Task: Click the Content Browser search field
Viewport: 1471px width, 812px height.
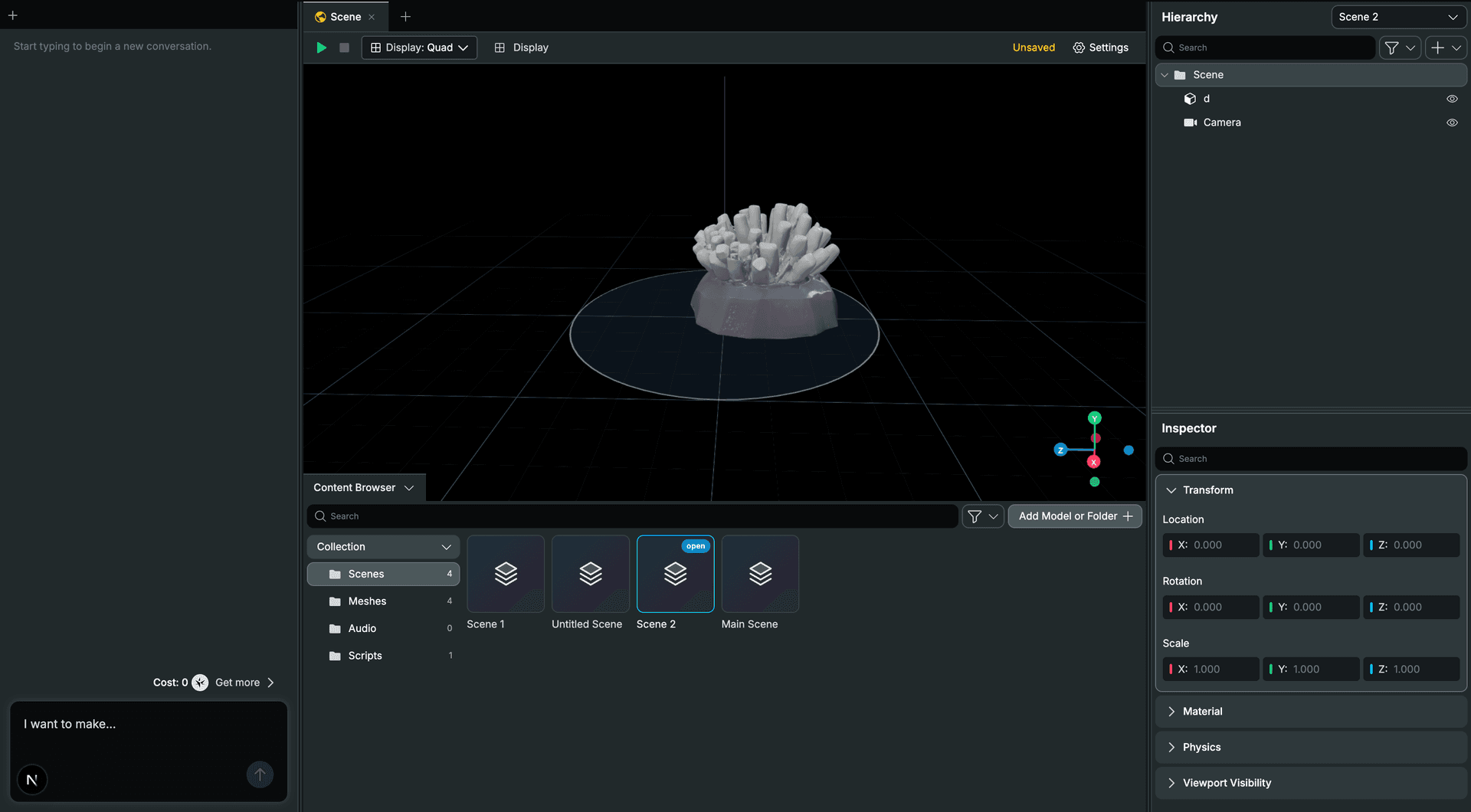Action: 632,516
